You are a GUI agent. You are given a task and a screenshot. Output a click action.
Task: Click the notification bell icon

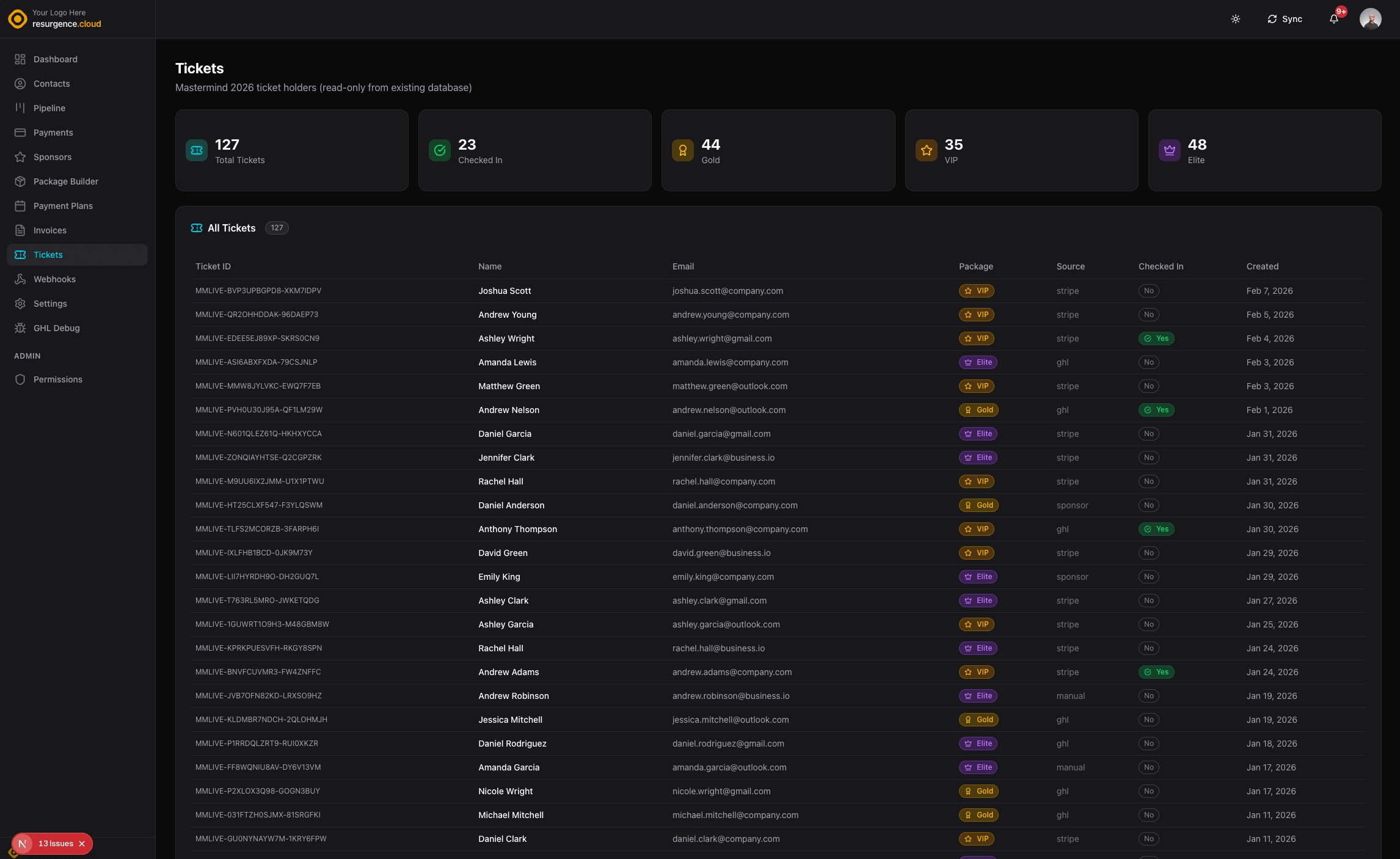[x=1333, y=19]
